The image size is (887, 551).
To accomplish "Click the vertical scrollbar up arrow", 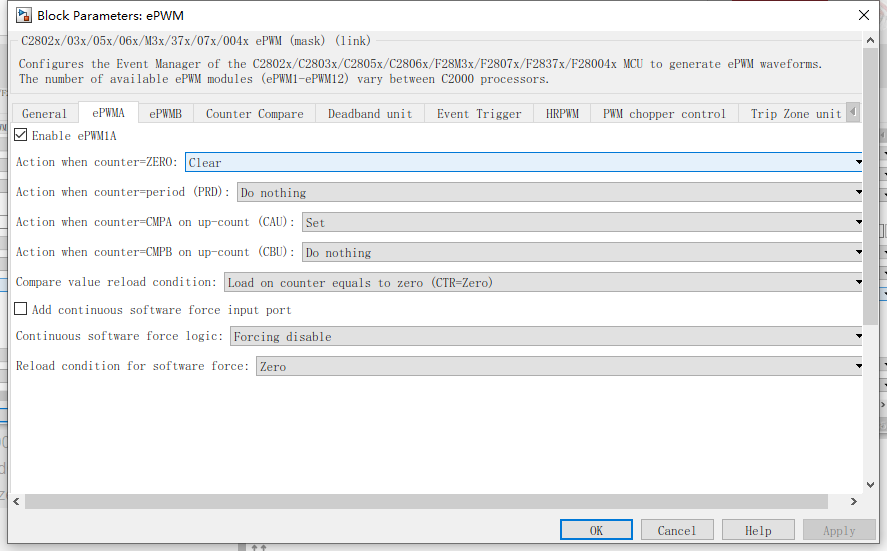I will point(871,40).
